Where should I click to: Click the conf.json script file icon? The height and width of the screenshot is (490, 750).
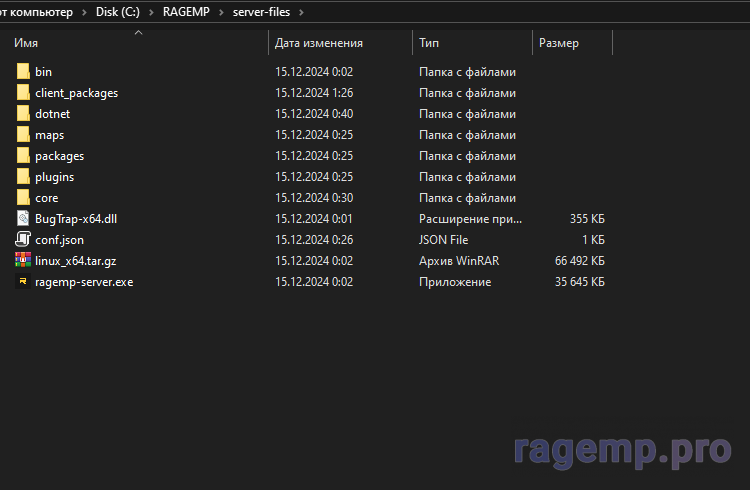(23, 239)
